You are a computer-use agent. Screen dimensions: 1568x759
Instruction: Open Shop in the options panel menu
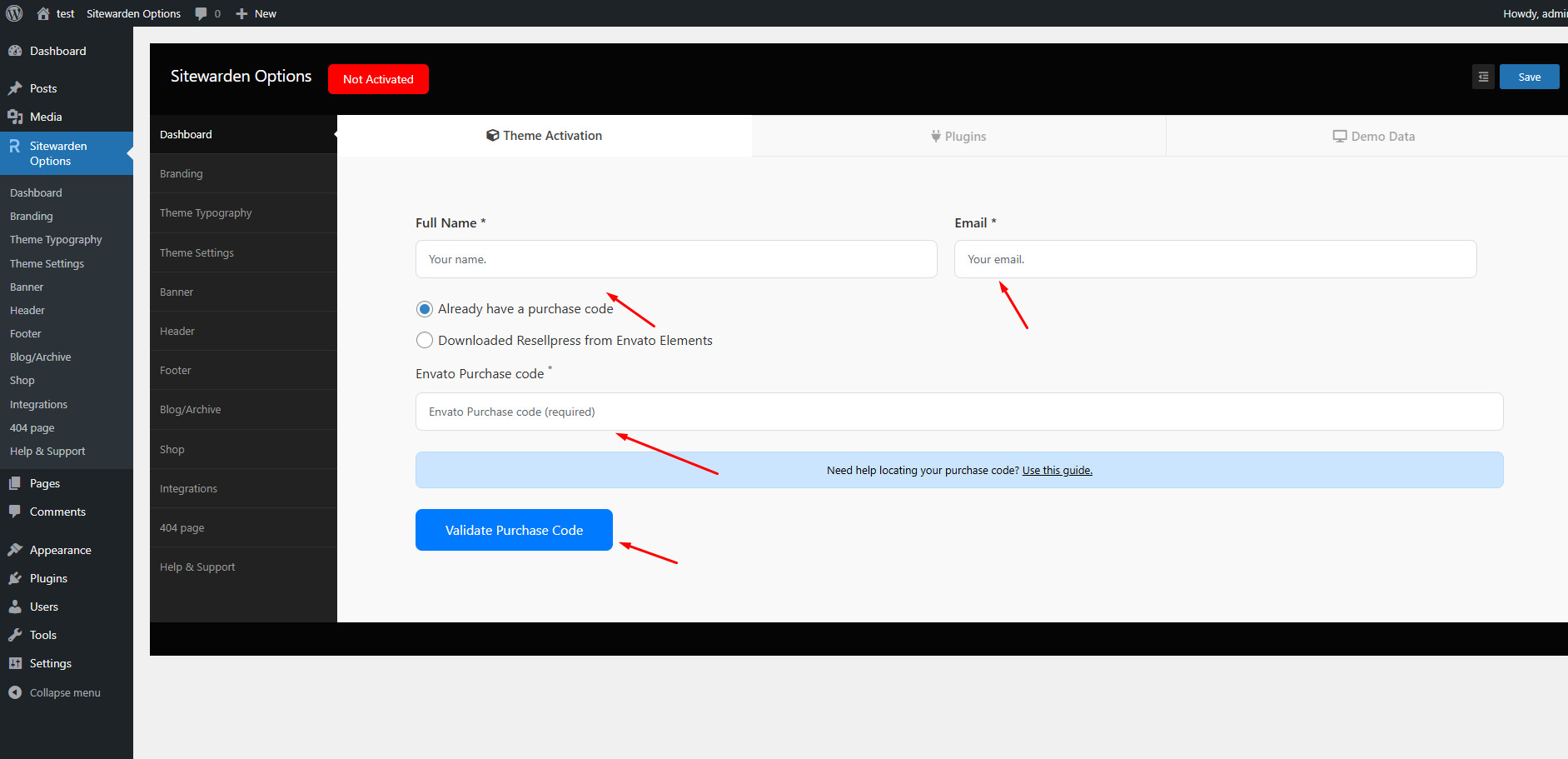(x=243, y=449)
